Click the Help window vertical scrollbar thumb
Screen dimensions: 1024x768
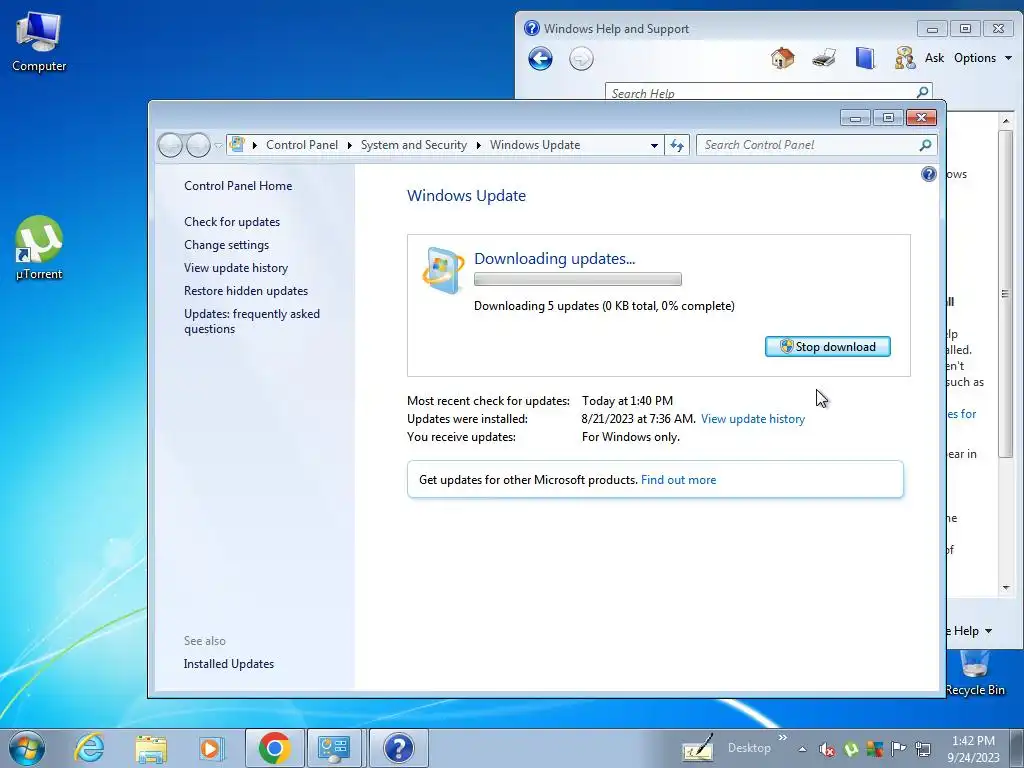(1005, 294)
